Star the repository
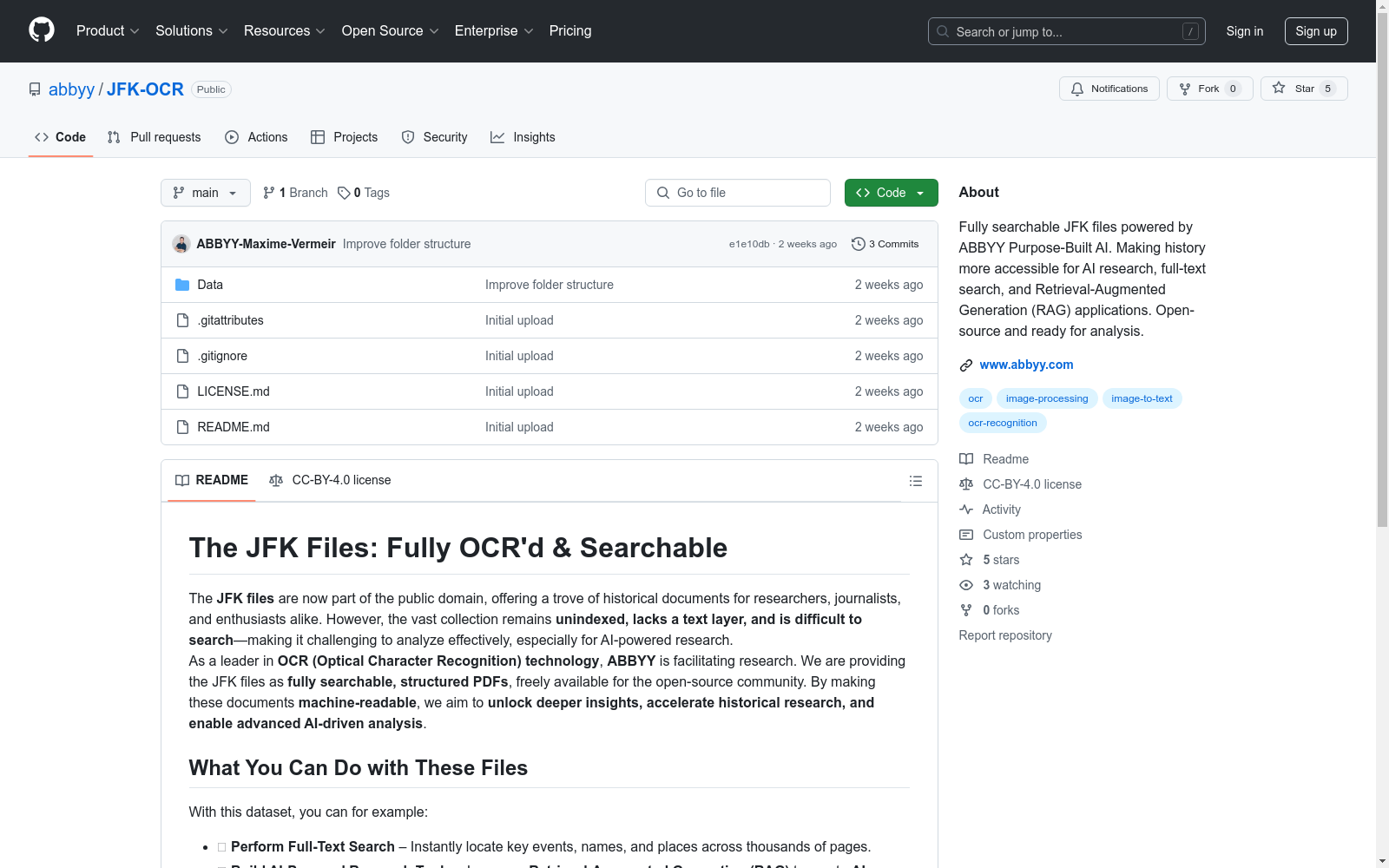Screen dimensions: 1389x868 click(1303, 89)
